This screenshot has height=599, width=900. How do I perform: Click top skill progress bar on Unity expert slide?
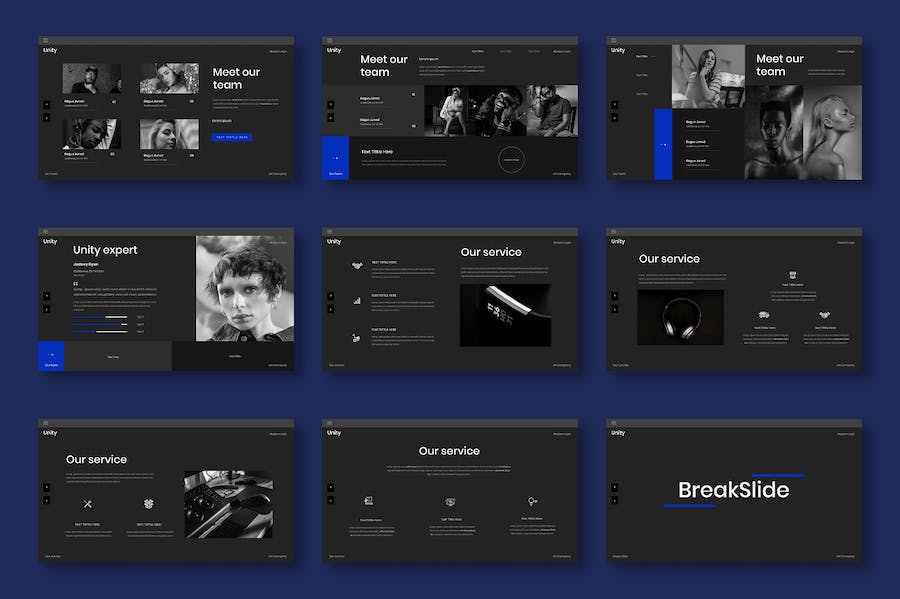click(x=100, y=317)
